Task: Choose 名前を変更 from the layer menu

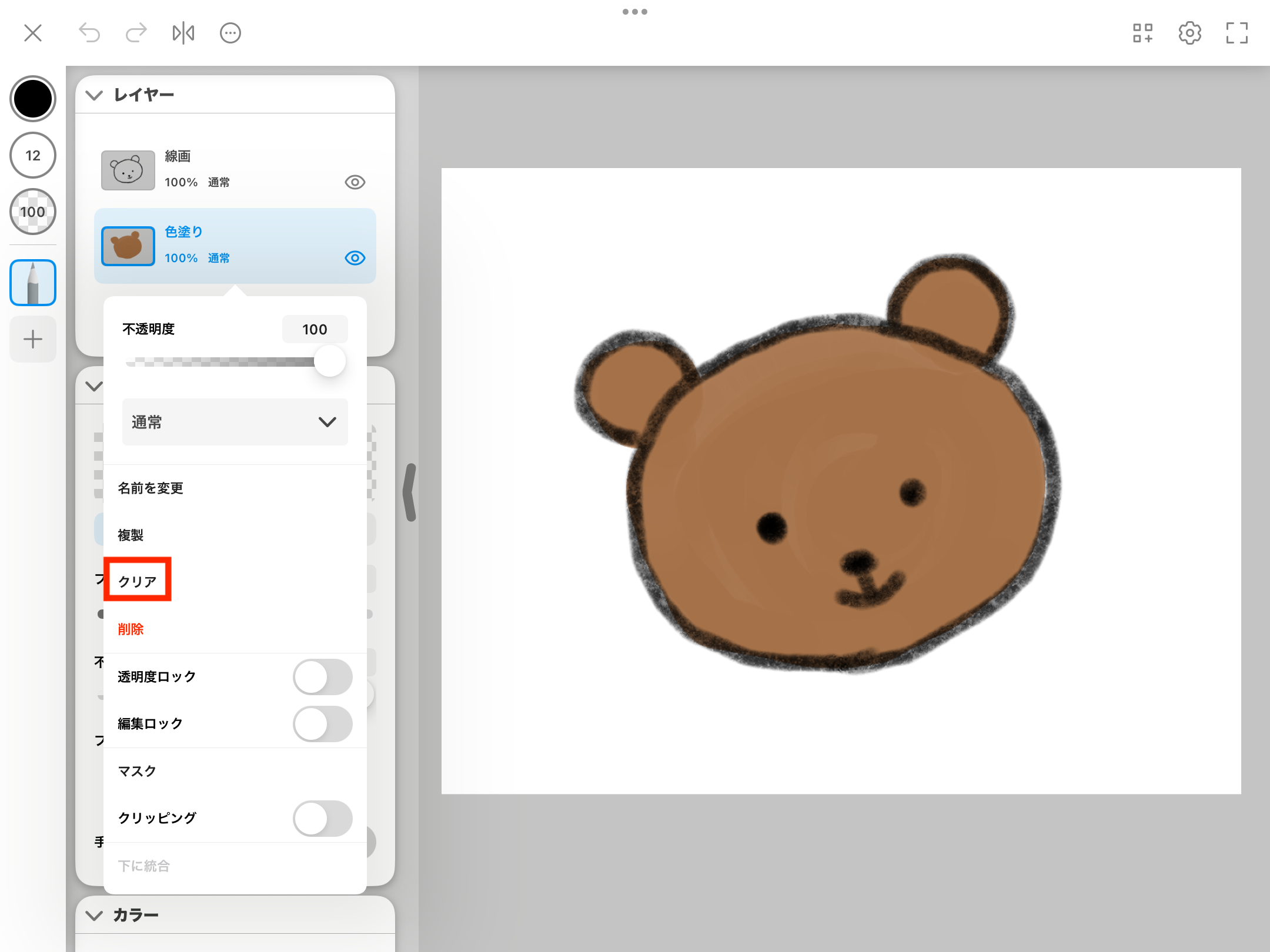Action: click(151, 488)
